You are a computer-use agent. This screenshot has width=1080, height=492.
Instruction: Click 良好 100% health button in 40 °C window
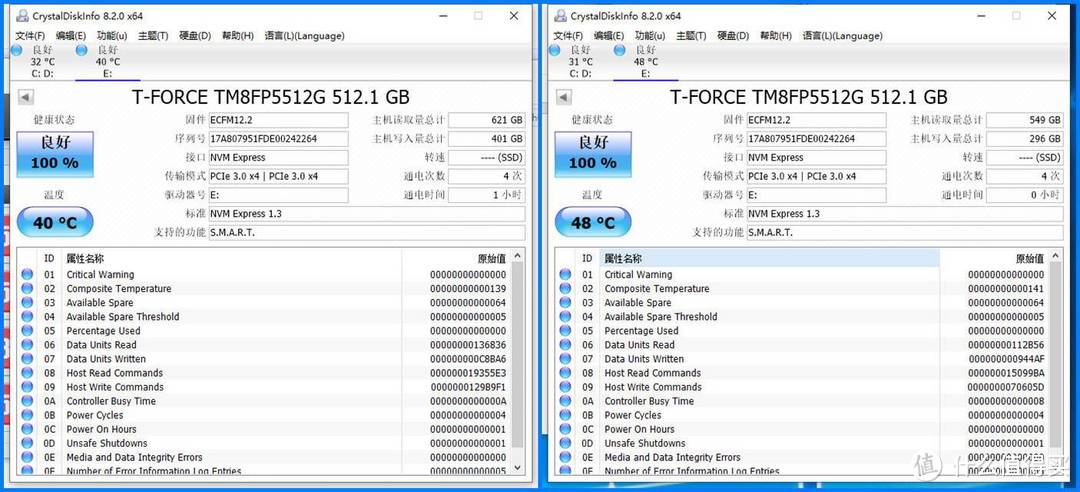(x=54, y=154)
